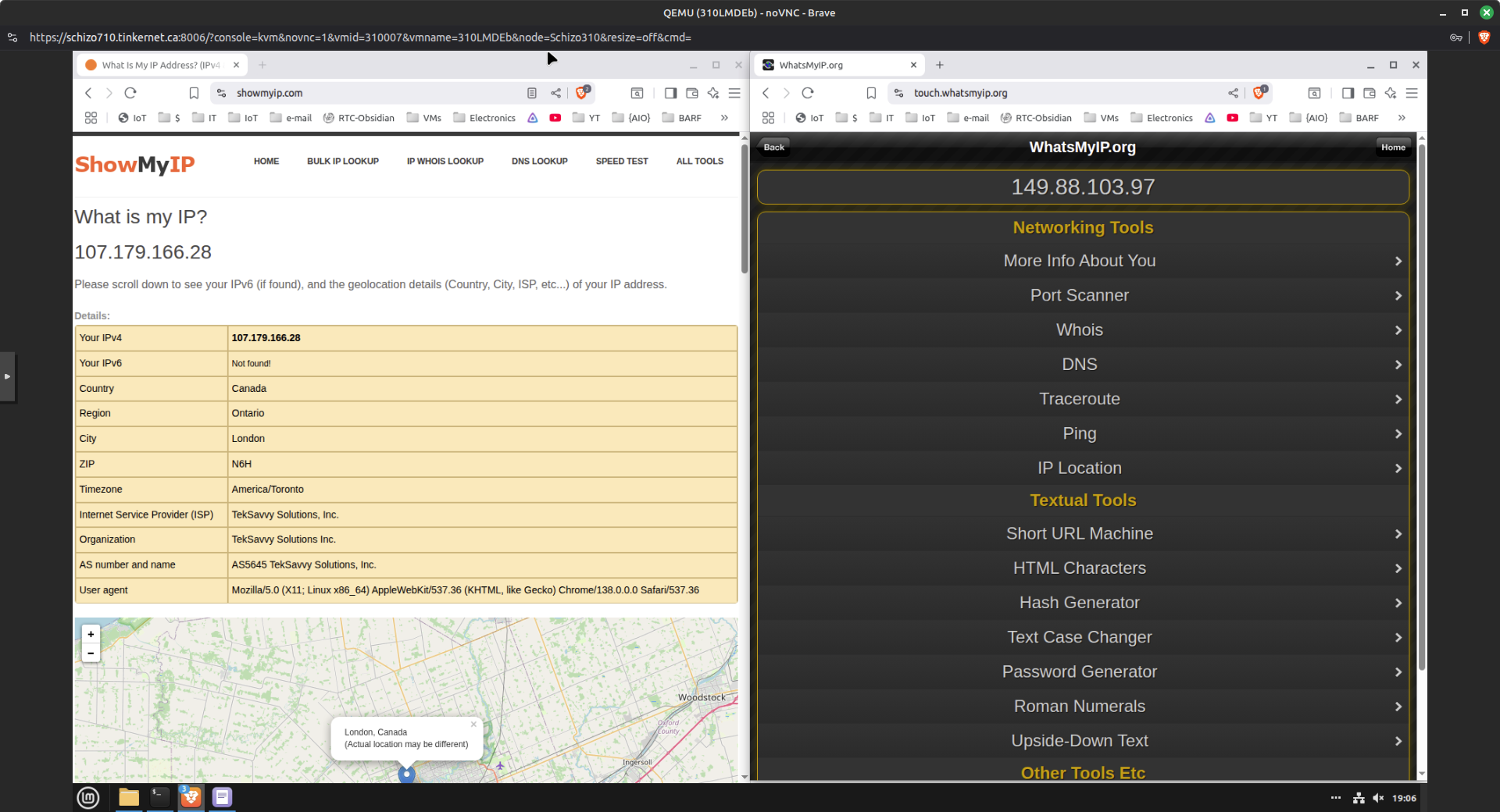Open Brave Wallet in the showmyip.com window

coord(691,93)
